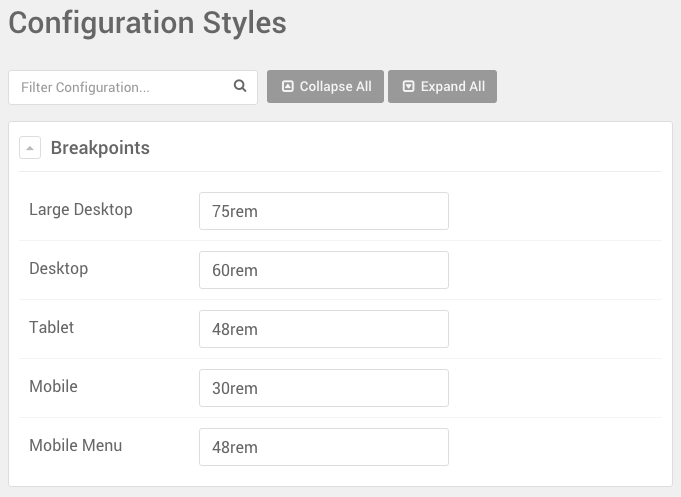Screen dimensions: 681x497
Task: Click the Mobile Menu label text
Action: [x=75, y=446]
